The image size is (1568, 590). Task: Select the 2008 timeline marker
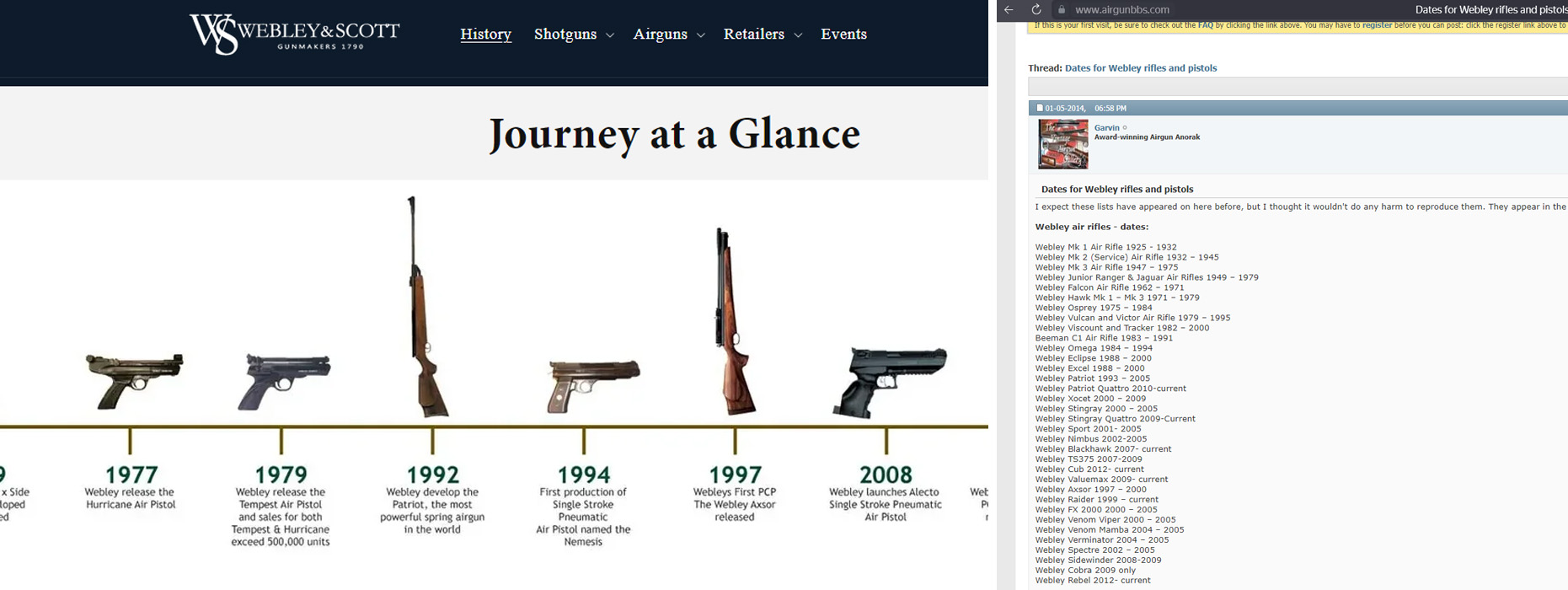click(886, 475)
